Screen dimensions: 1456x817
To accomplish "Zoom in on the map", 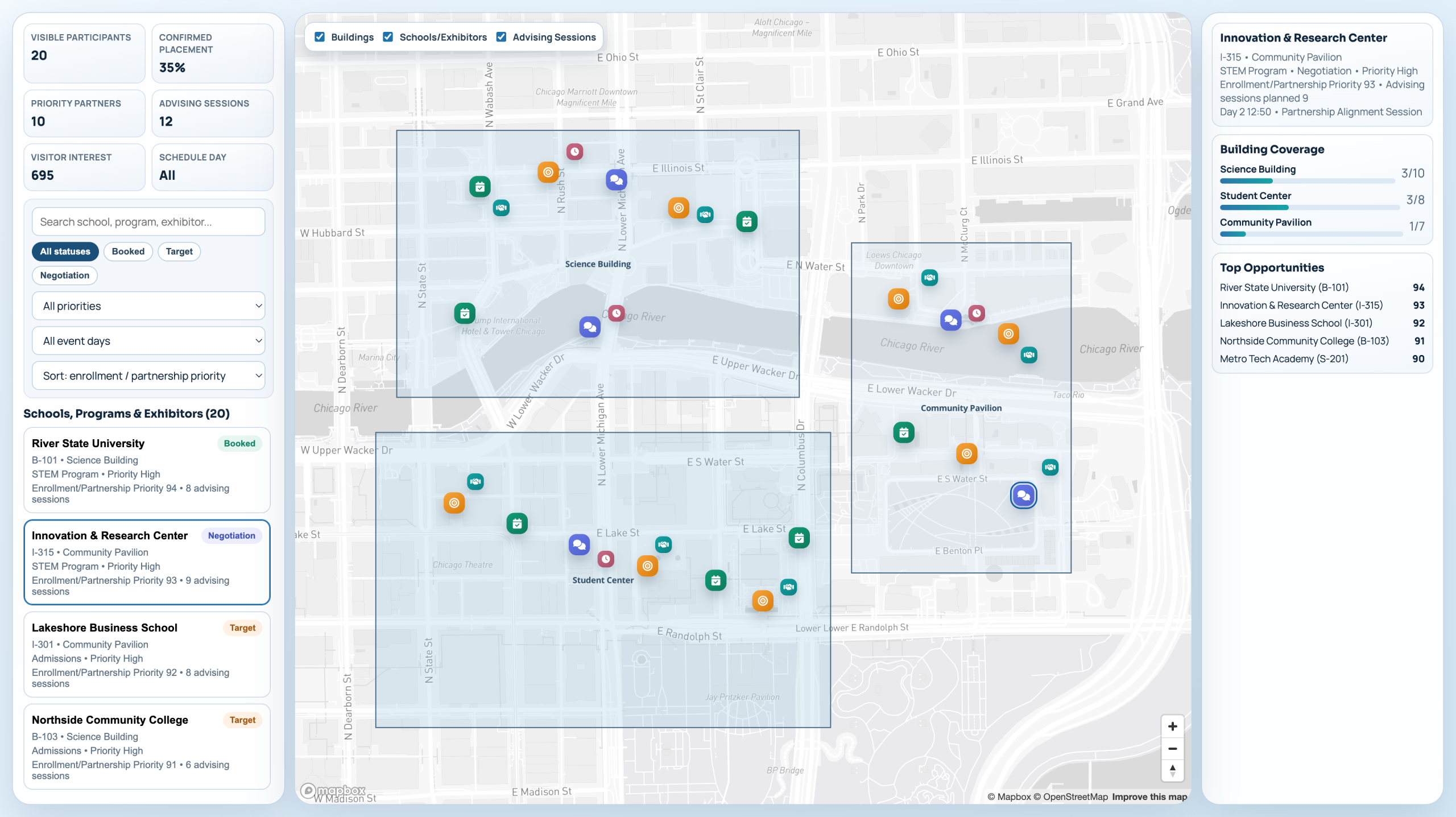I will point(1172,727).
